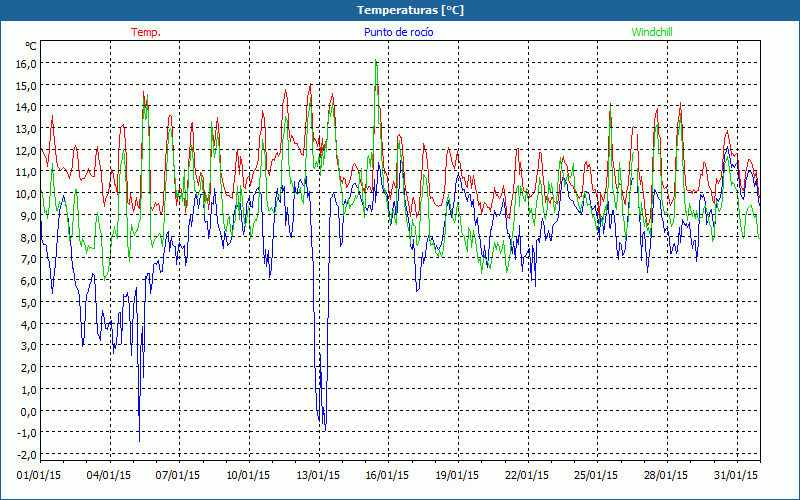Click the 13,0 y-axis value
This screenshot has height=500, width=800.
pyautogui.click(x=27, y=129)
